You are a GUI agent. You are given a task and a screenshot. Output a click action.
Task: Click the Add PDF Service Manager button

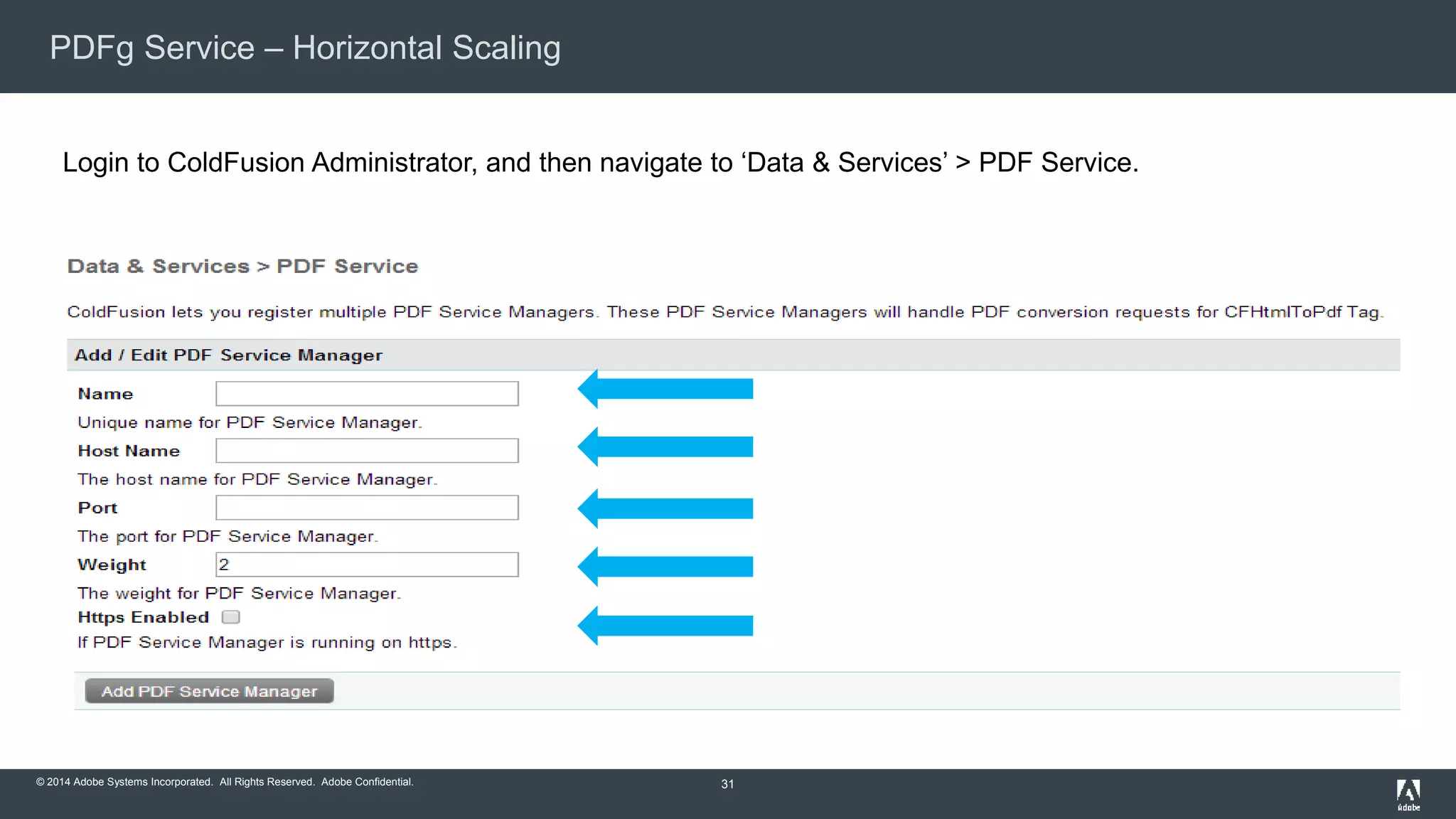coord(209,691)
